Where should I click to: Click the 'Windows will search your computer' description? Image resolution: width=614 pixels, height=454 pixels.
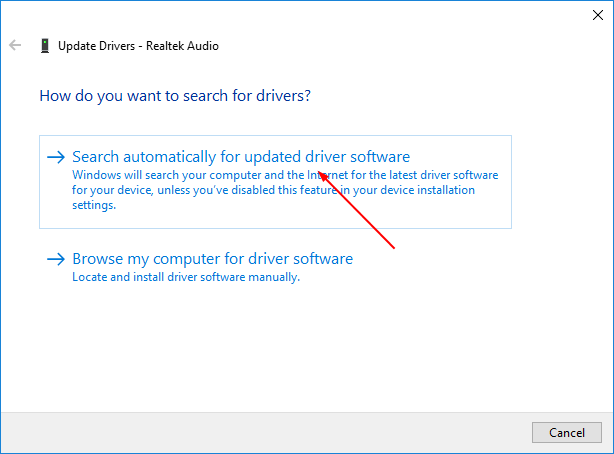pos(285,190)
